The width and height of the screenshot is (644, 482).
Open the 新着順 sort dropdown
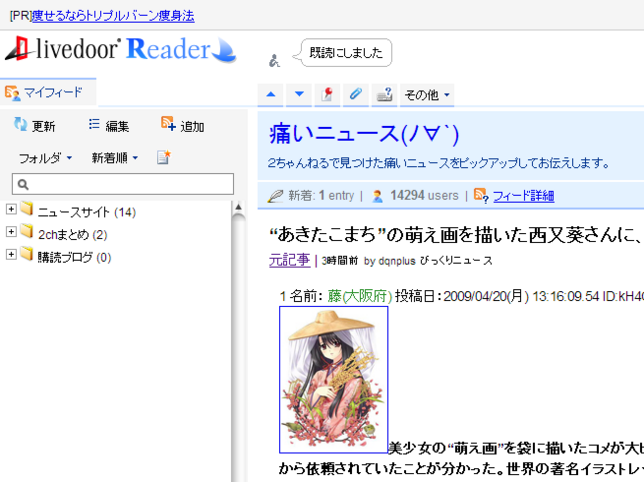pos(115,158)
